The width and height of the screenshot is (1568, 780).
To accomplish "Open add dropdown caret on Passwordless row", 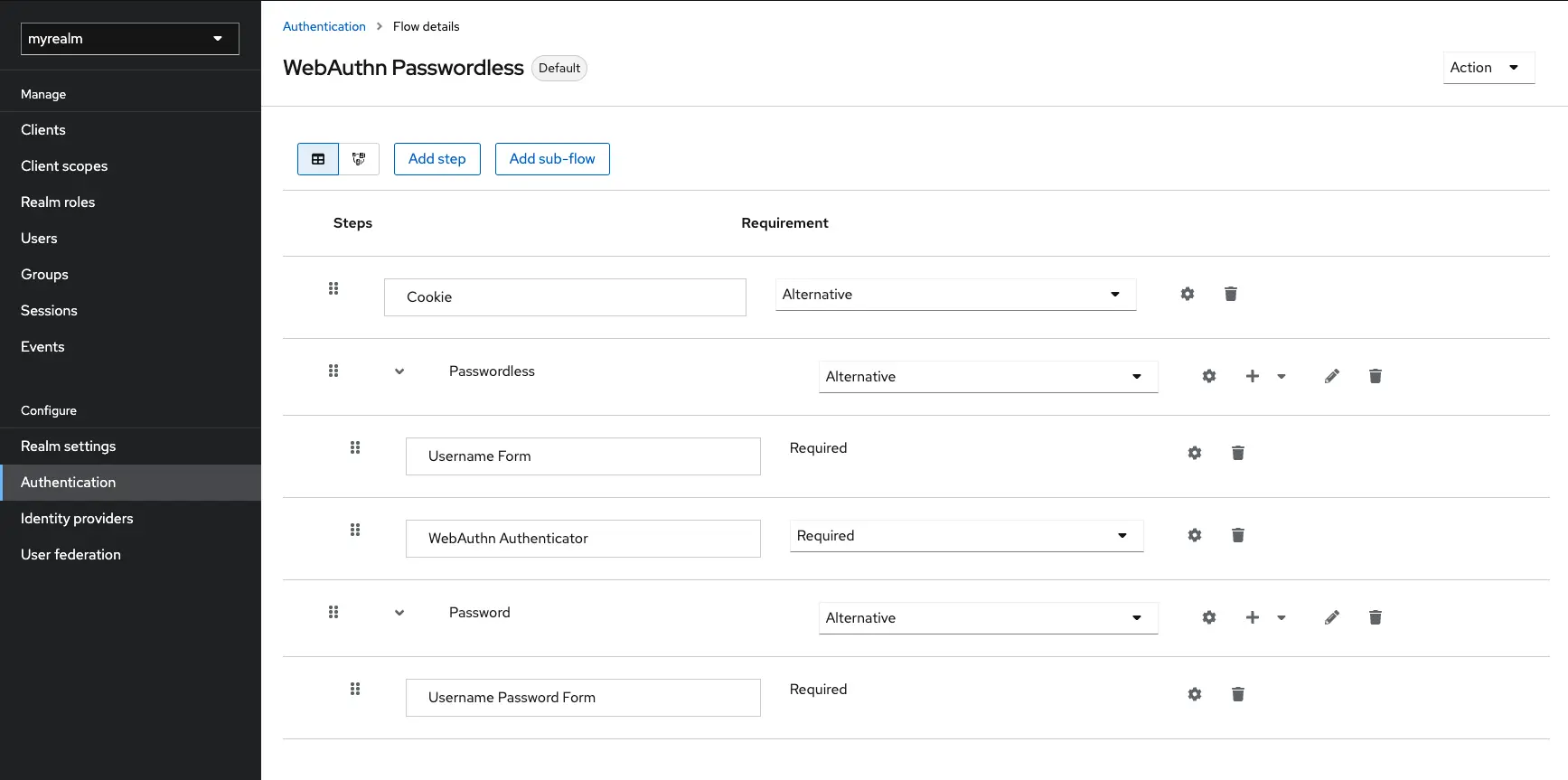I will pyautogui.click(x=1282, y=376).
